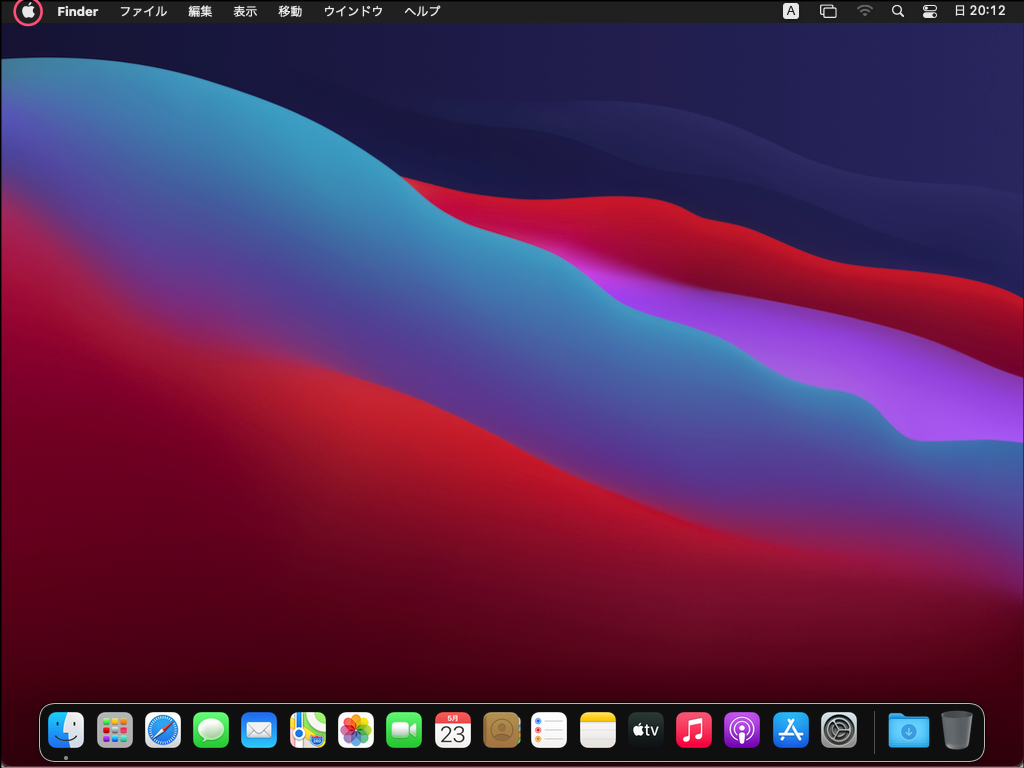Open Mail from the Dock
Viewport: 1024px width, 768px height.
(259, 729)
